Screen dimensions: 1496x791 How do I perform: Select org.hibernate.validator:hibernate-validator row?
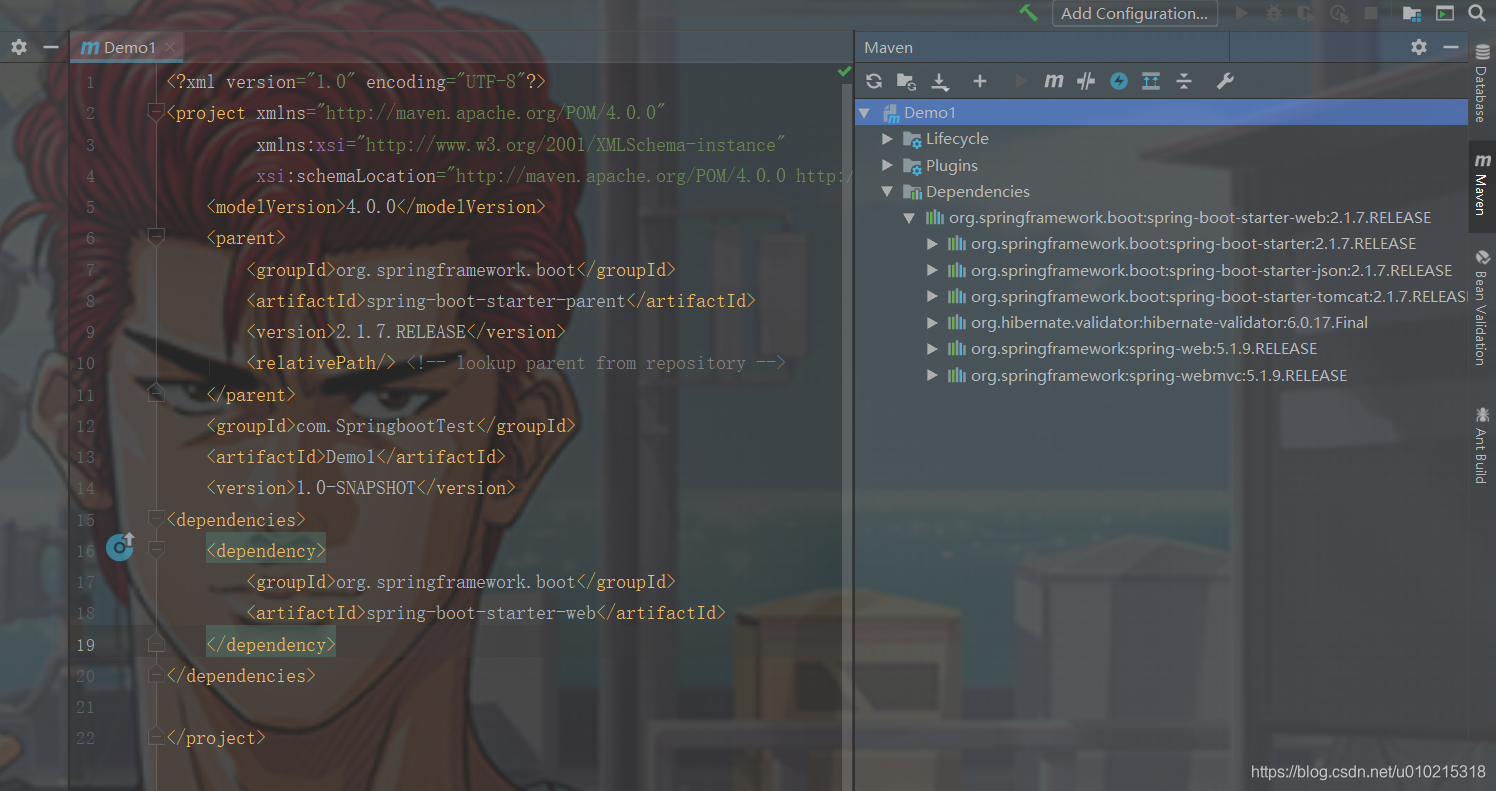coord(1169,323)
